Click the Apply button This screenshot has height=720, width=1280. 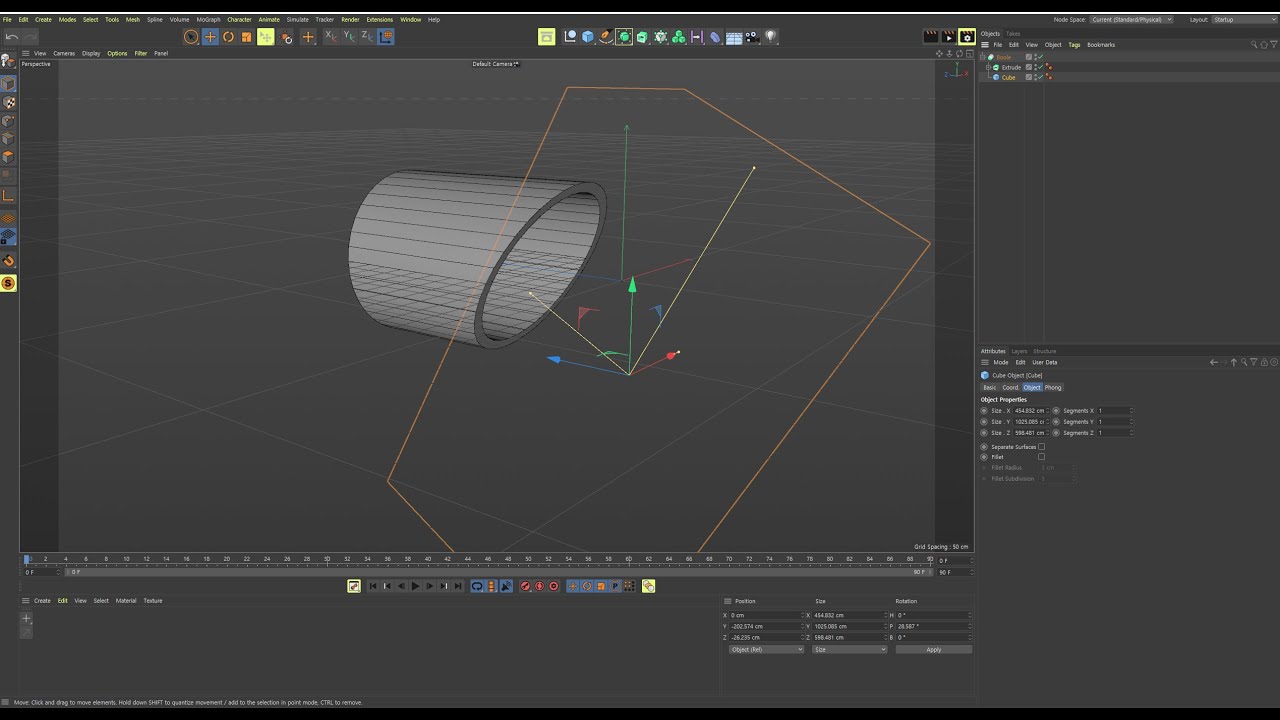pos(933,650)
